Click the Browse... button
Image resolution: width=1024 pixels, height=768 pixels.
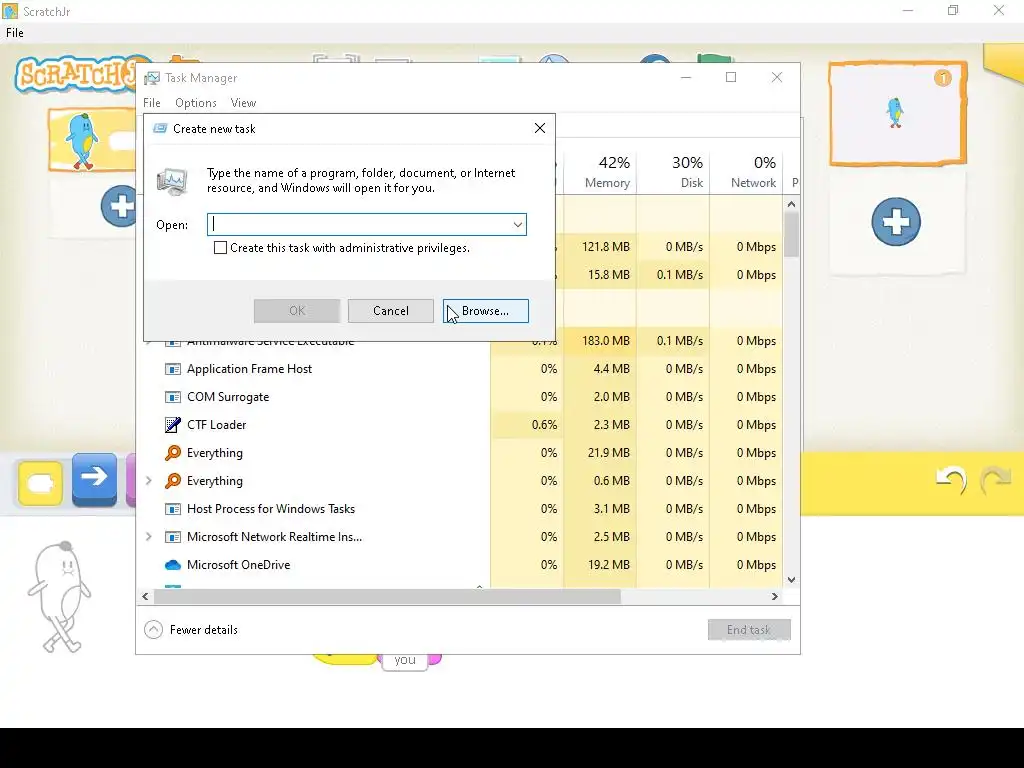click(485, 311)
